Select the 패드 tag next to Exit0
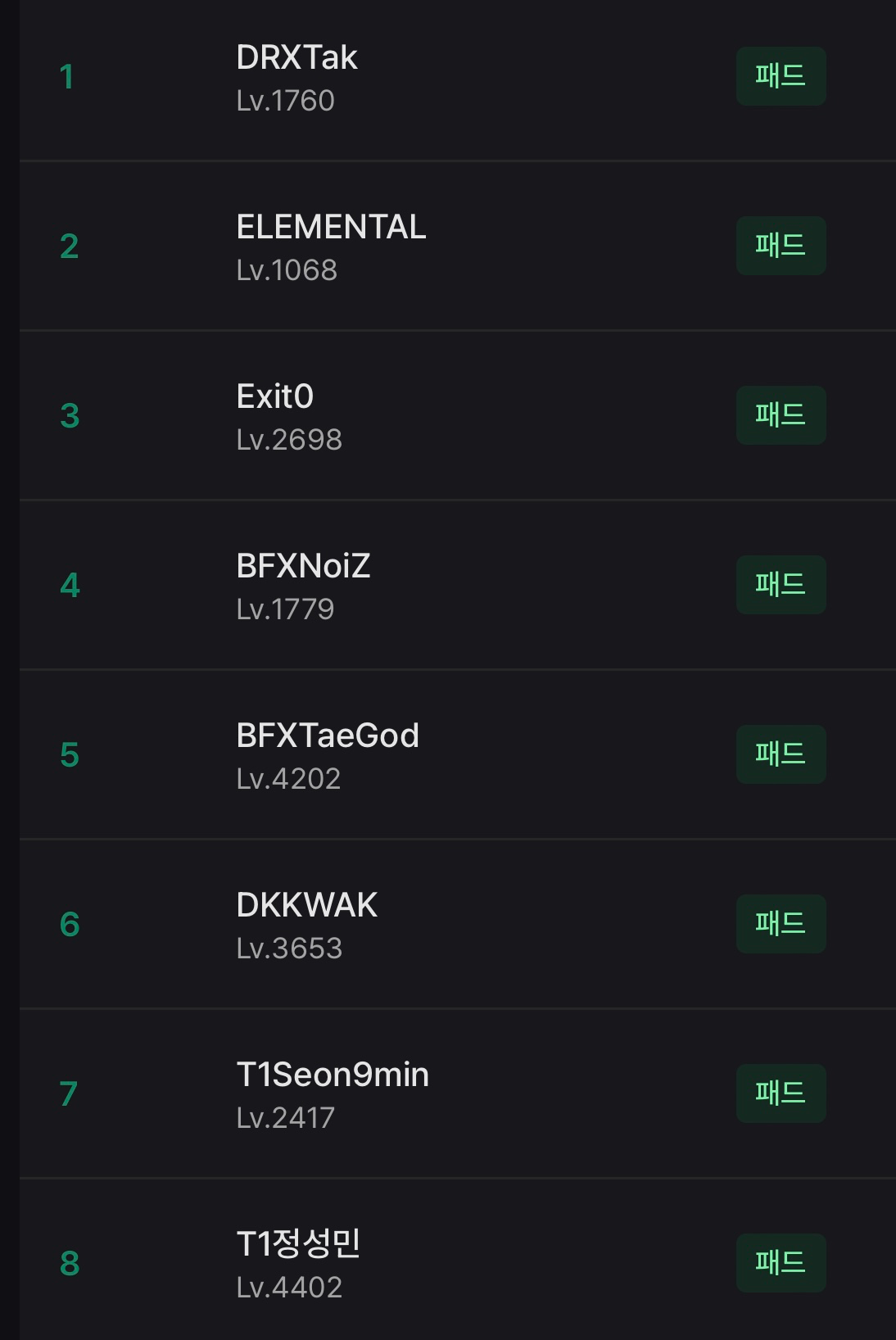The height and width of the screenshot is (1340, 896). [x=781, y=415]
